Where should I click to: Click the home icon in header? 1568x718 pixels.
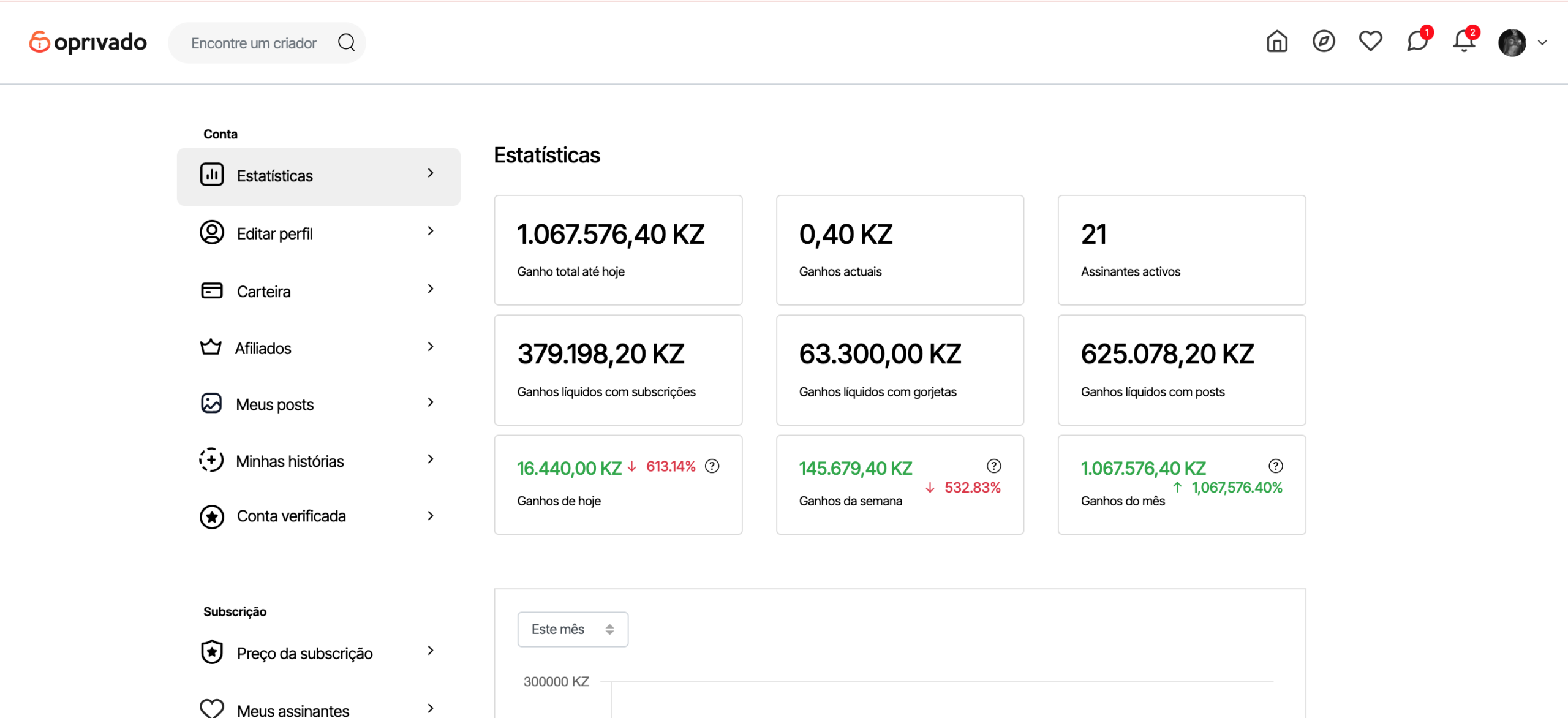[1276, 42]
